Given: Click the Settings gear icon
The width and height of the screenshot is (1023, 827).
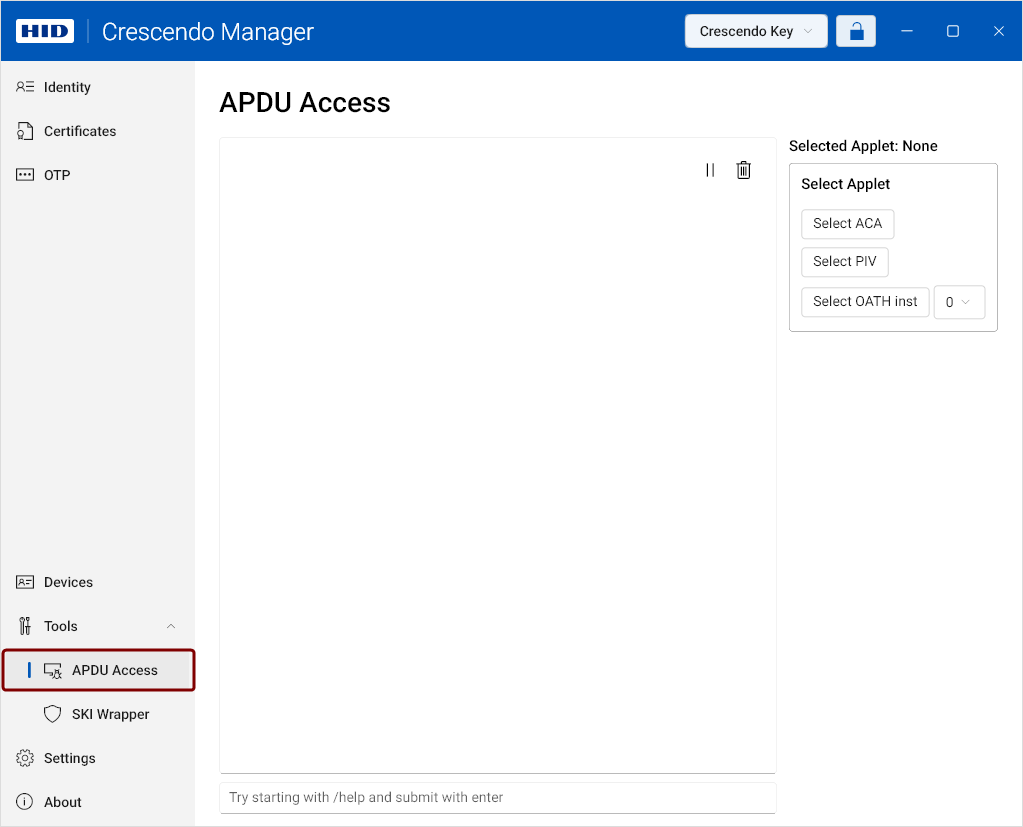Looking at the screenshot, I should 25,758.
